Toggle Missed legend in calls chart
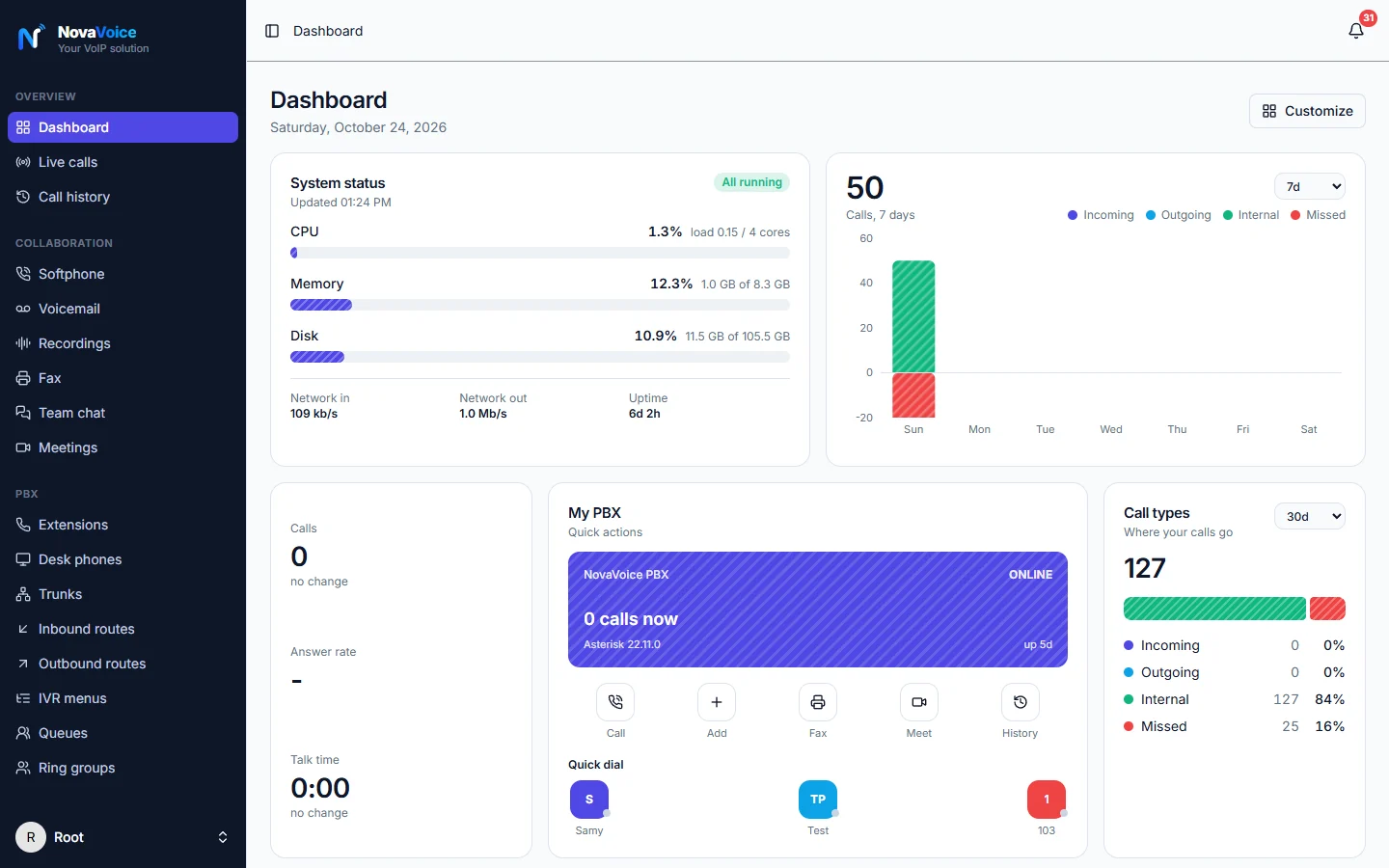This screenshot has height=868, width=1389. pos(1318,215)
